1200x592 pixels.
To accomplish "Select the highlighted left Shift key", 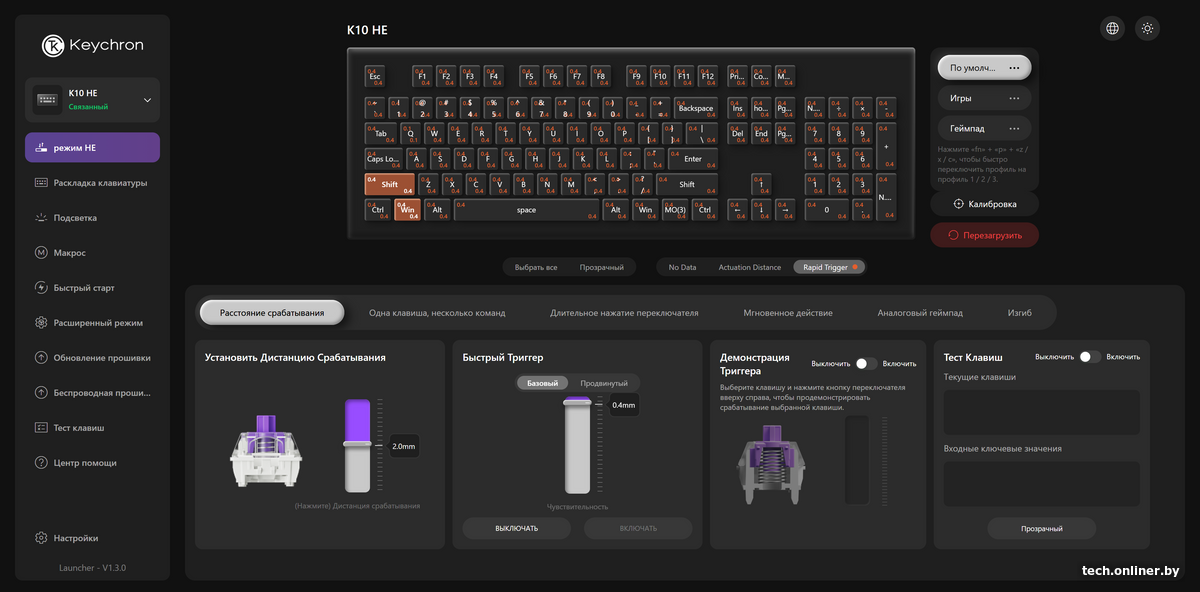I will pyautogui.click(x=389, y=184).
